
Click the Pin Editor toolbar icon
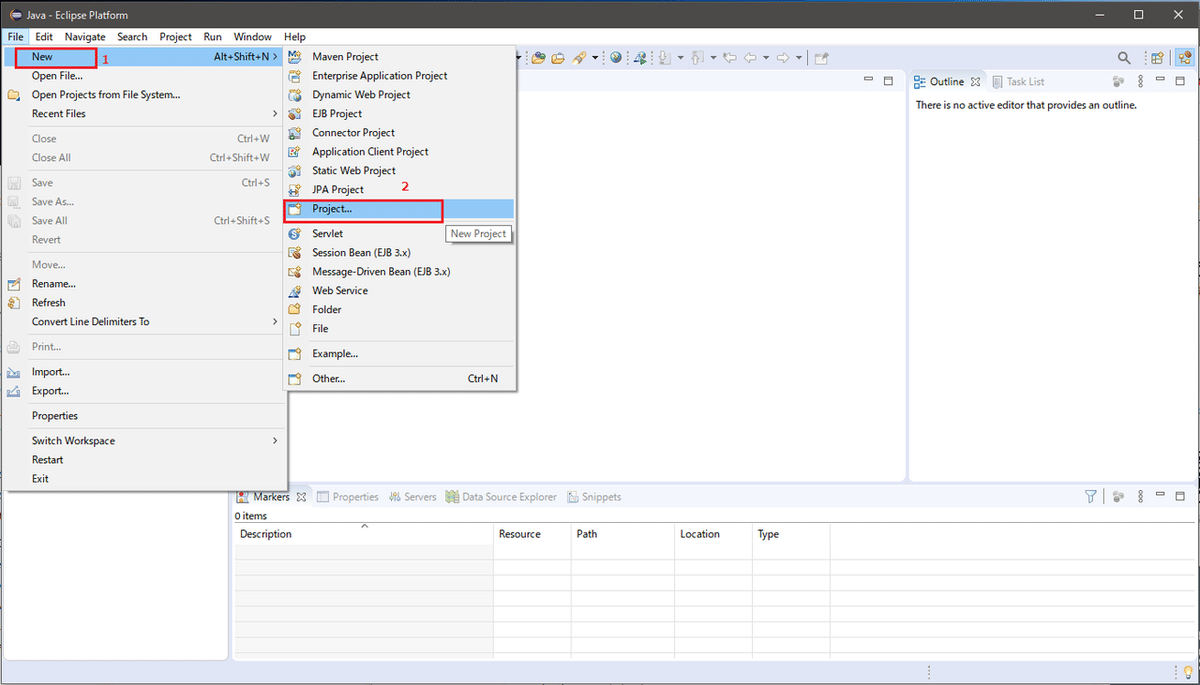click(821, 57)
